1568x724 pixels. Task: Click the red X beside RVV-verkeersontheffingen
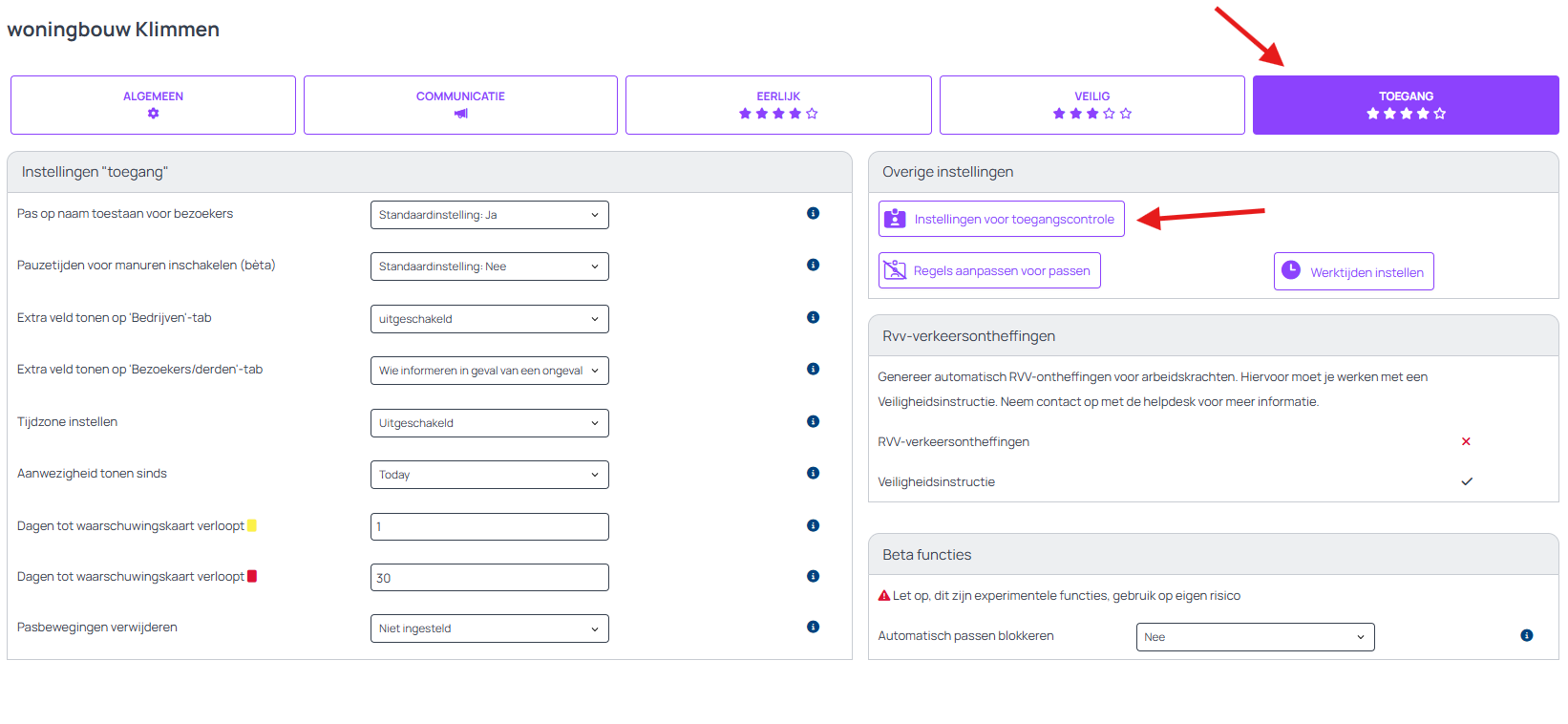click(x=1466, y=441)
